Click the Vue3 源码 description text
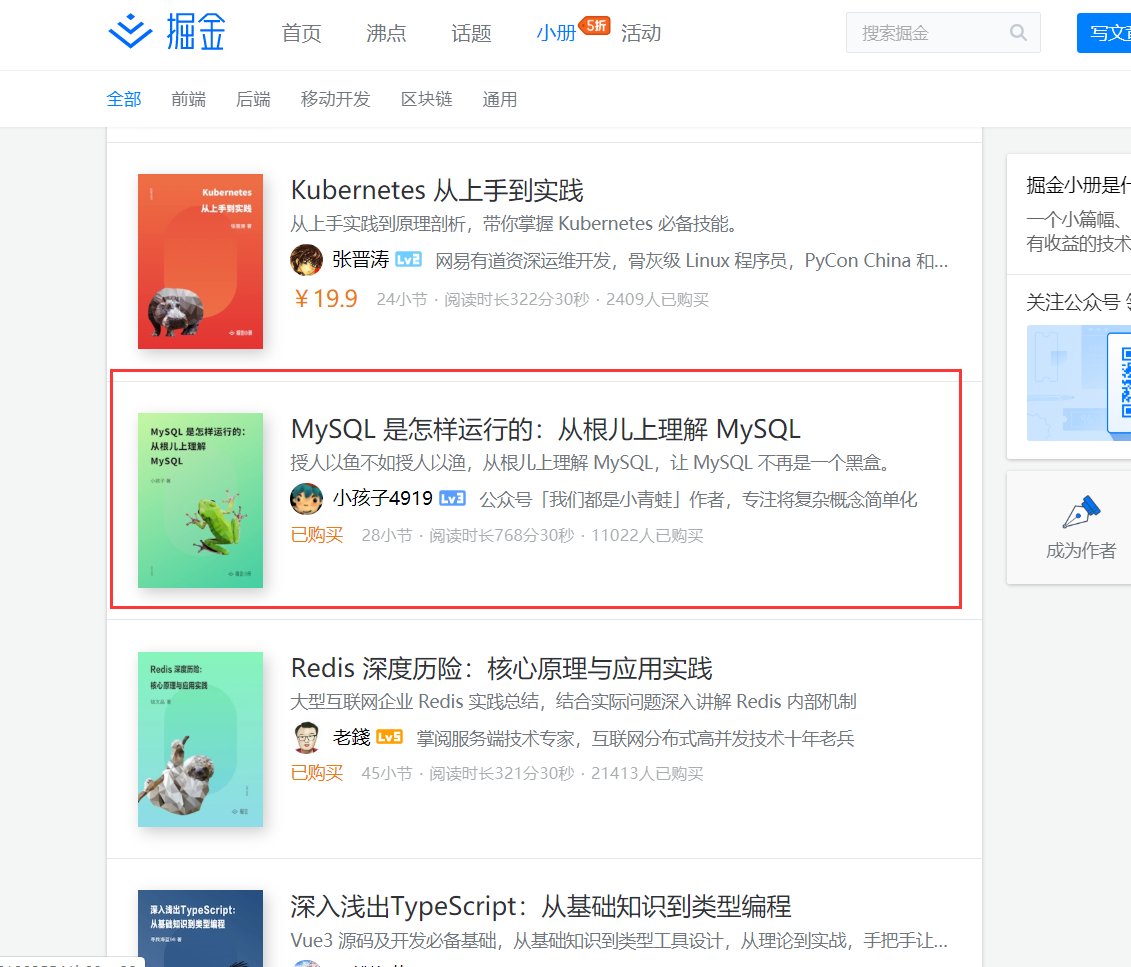 pos(619,940)
